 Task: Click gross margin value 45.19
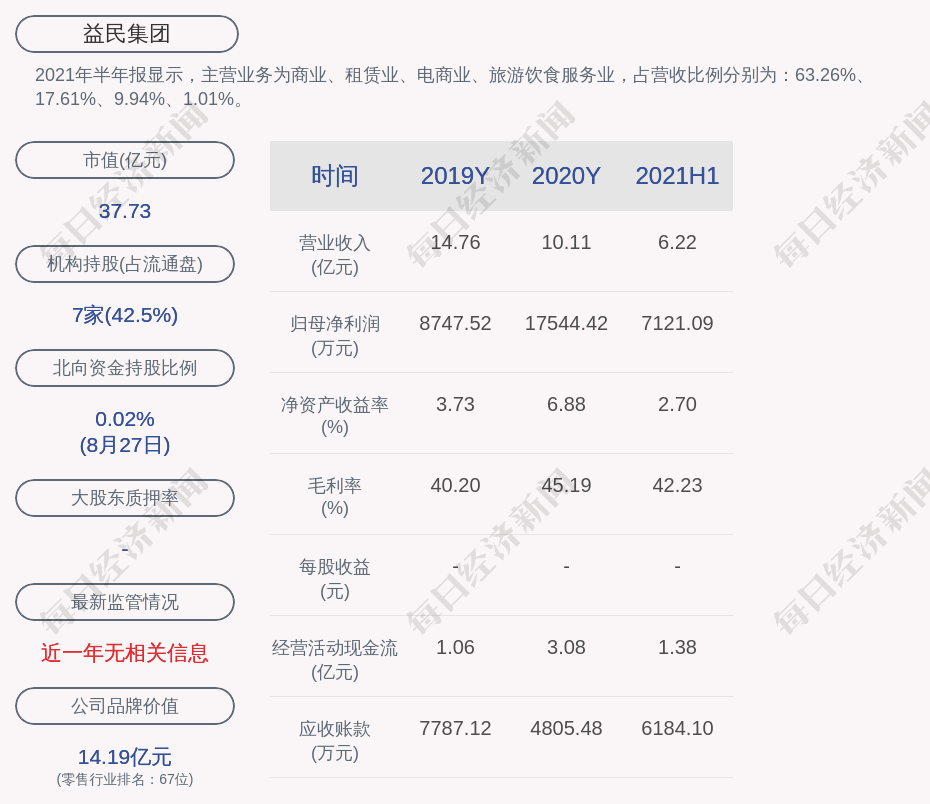566,486
